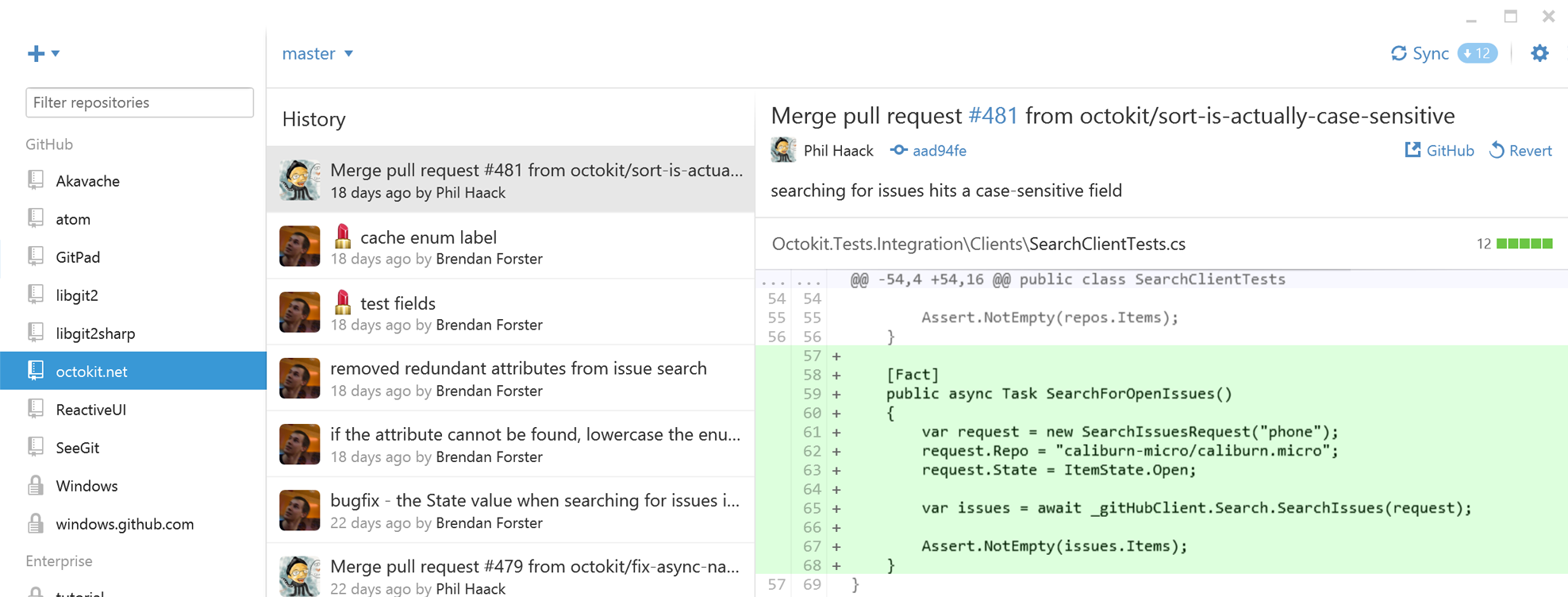
Task: Click the Filter repositories input field
Action: (140, 102)
